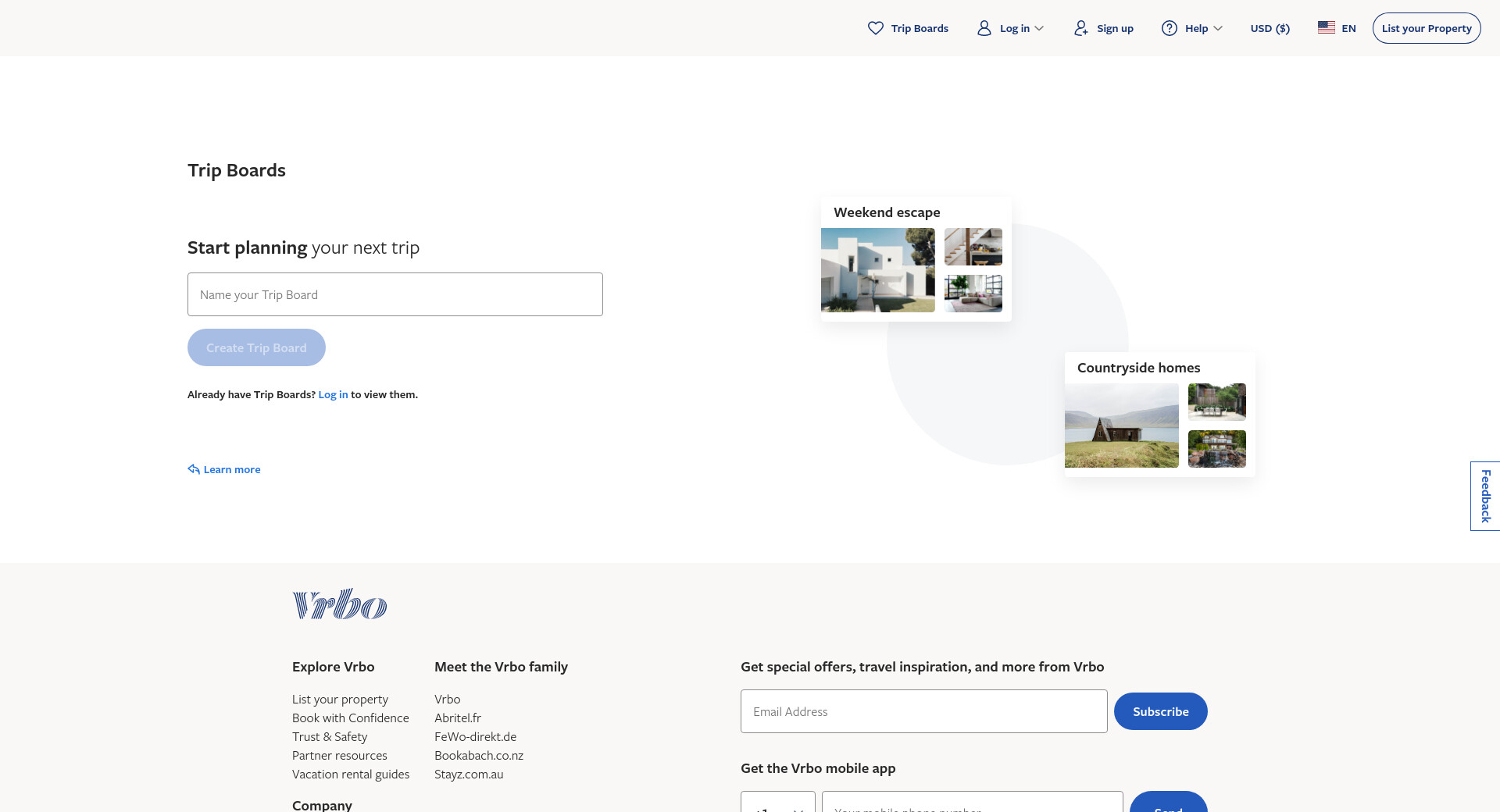Click the add-user icon beside Sign up

tap(1080, 28)
